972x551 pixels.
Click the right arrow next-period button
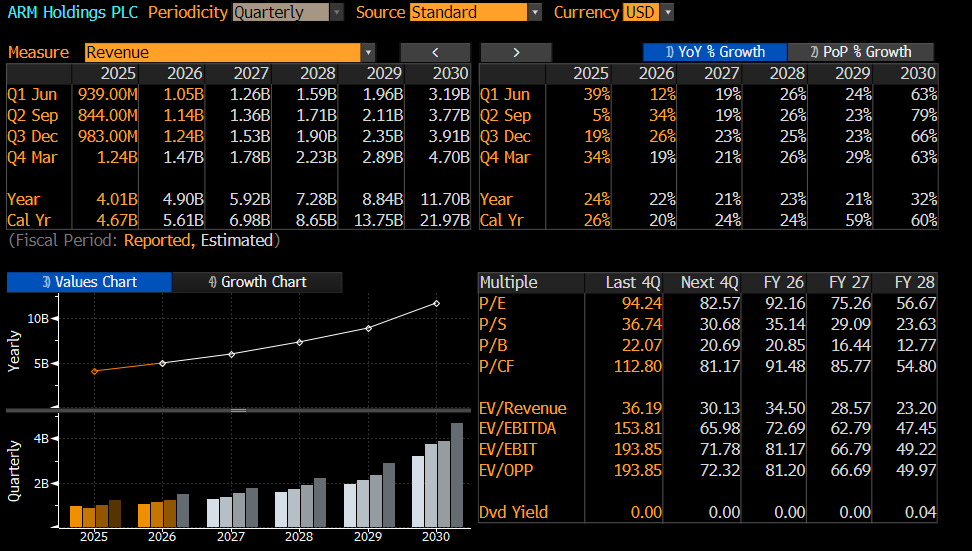[x=516, y=52]
